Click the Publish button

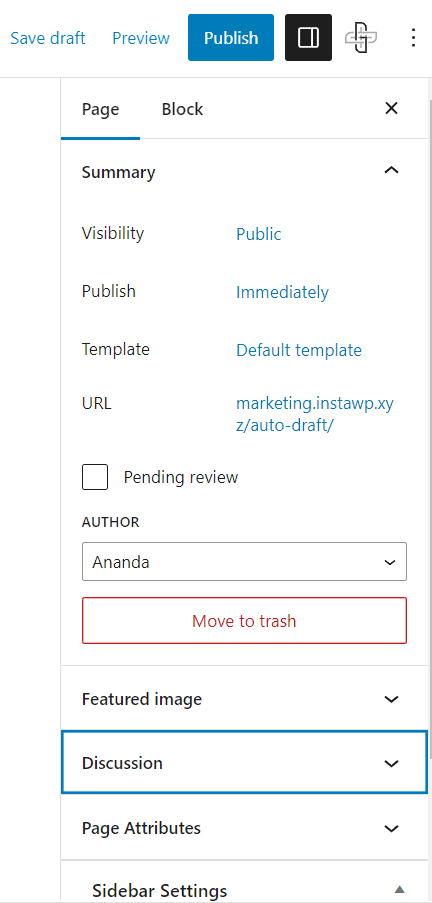(x=231, y=37)
